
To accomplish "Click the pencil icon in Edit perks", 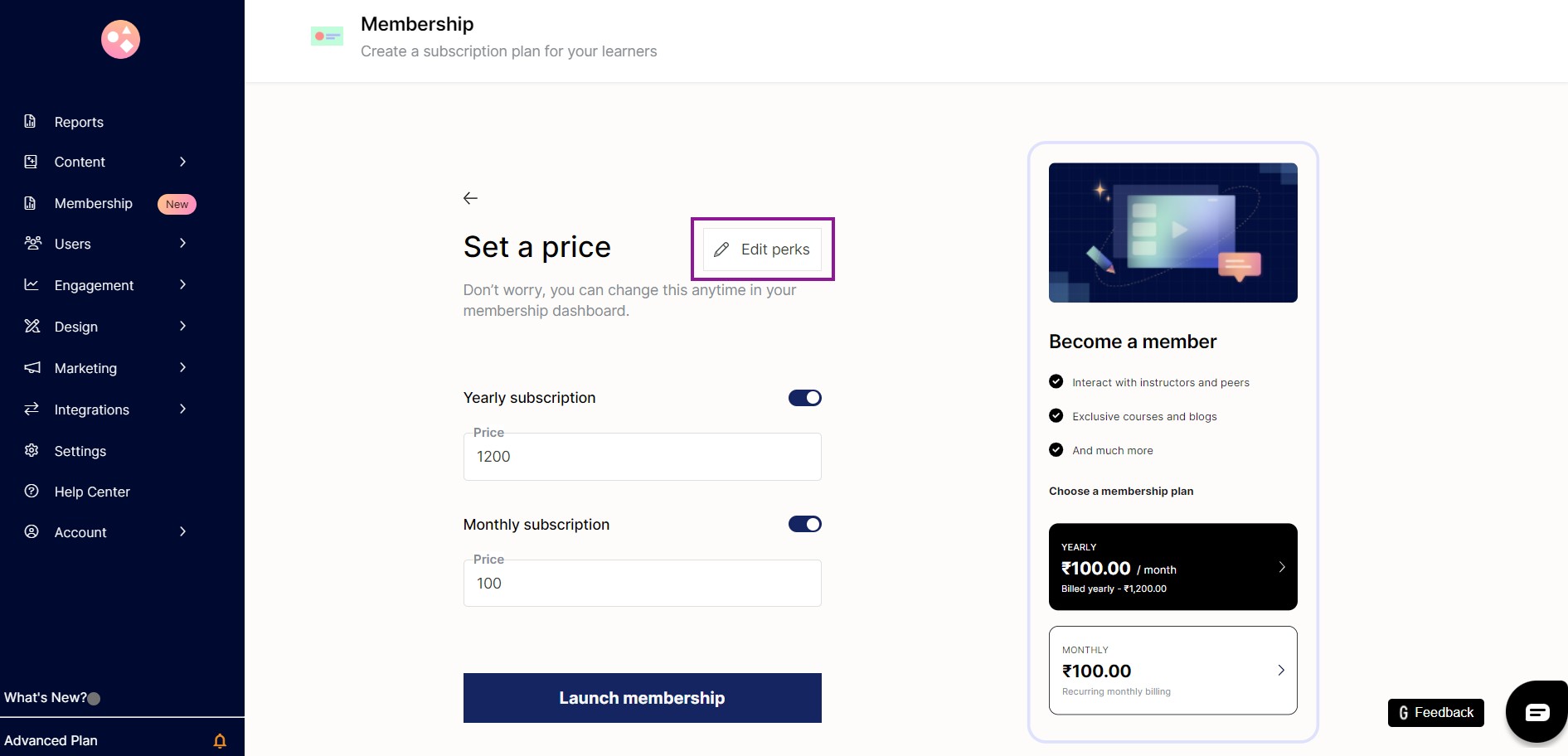I will point(721,250).
